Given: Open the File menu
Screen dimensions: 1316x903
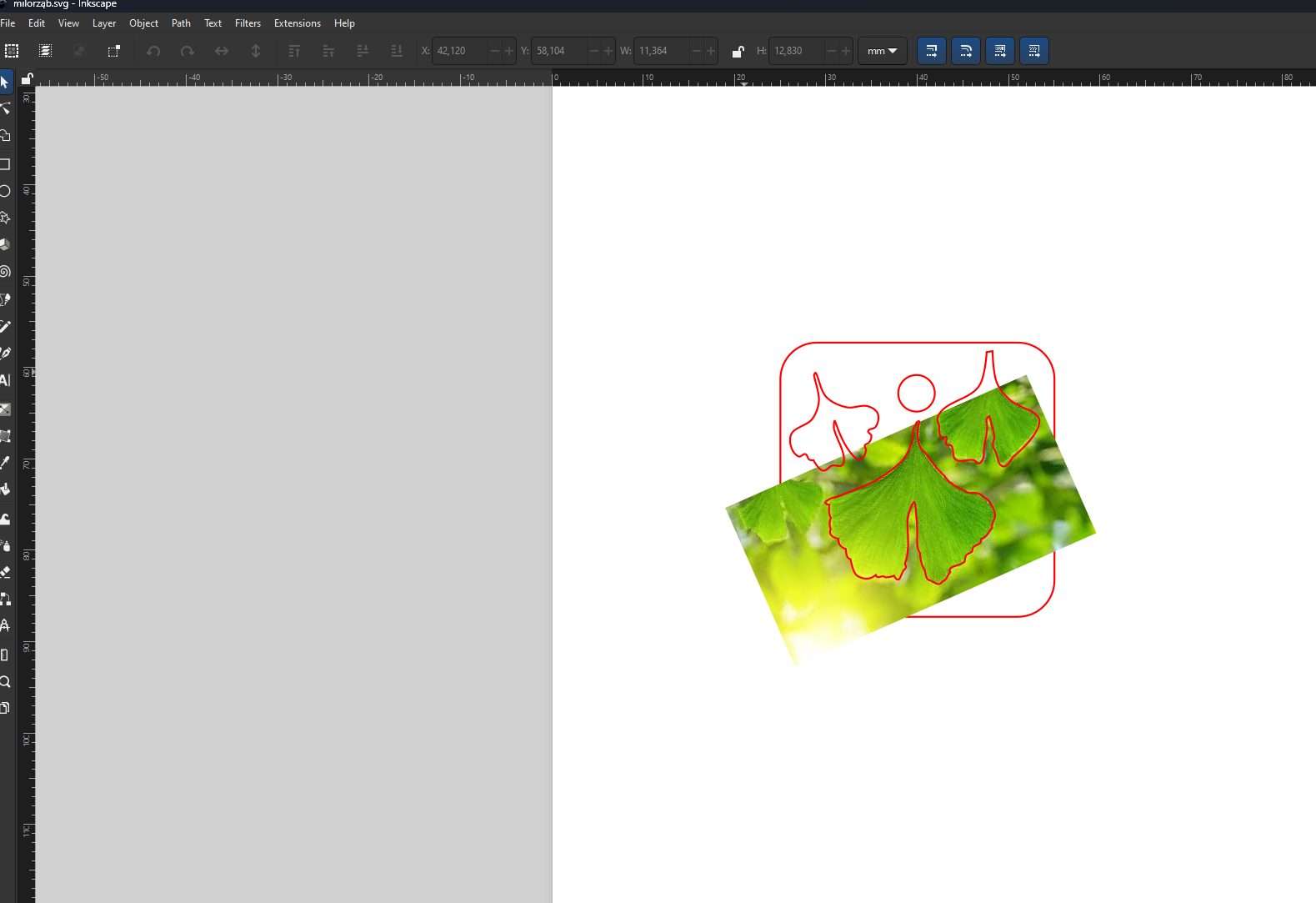Looking at the screenshot, I should [x=8, y=23].
